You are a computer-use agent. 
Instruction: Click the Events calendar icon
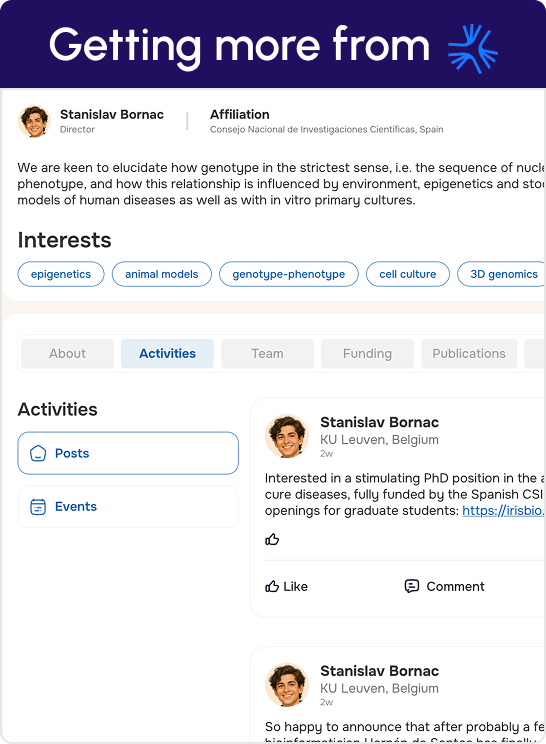tap(38, 507)
